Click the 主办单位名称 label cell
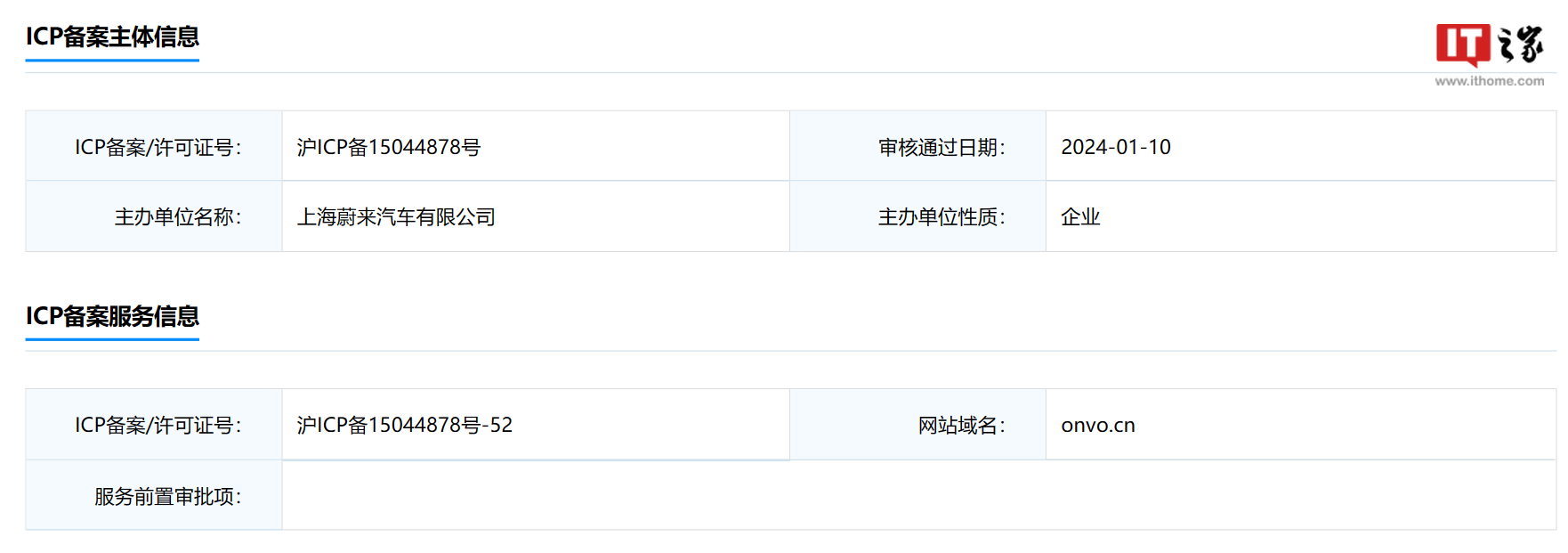Viewport: 1568px width, 553px height. coord(178,217)
